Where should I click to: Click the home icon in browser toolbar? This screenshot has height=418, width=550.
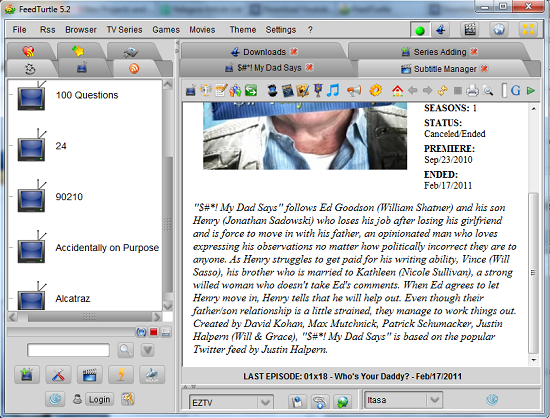pos(397,91)
